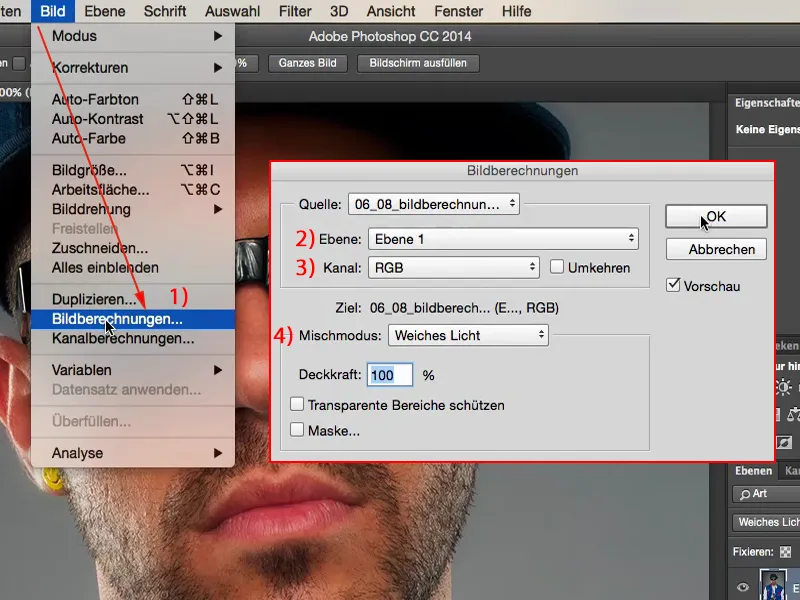Enable the Umkehren checkbox
Image resolution: width=800 pixels, height=600 pixels.
point(557,267)
